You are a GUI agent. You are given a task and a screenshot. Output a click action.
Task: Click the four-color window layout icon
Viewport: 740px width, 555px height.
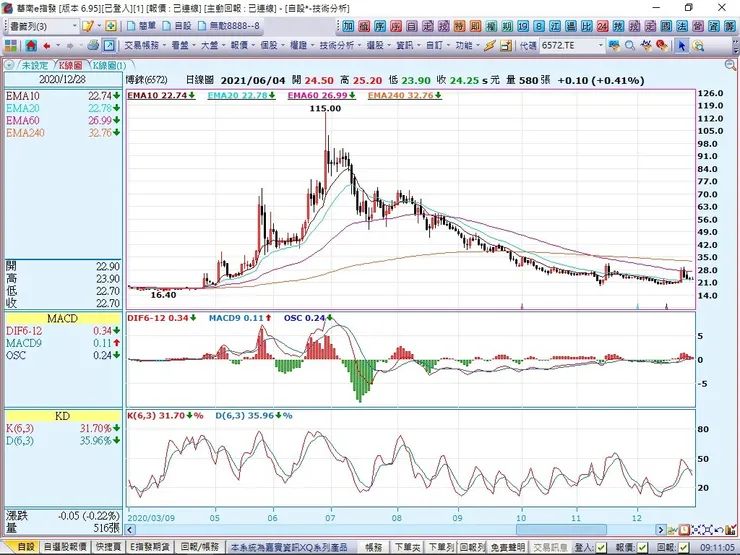[10, 46]
